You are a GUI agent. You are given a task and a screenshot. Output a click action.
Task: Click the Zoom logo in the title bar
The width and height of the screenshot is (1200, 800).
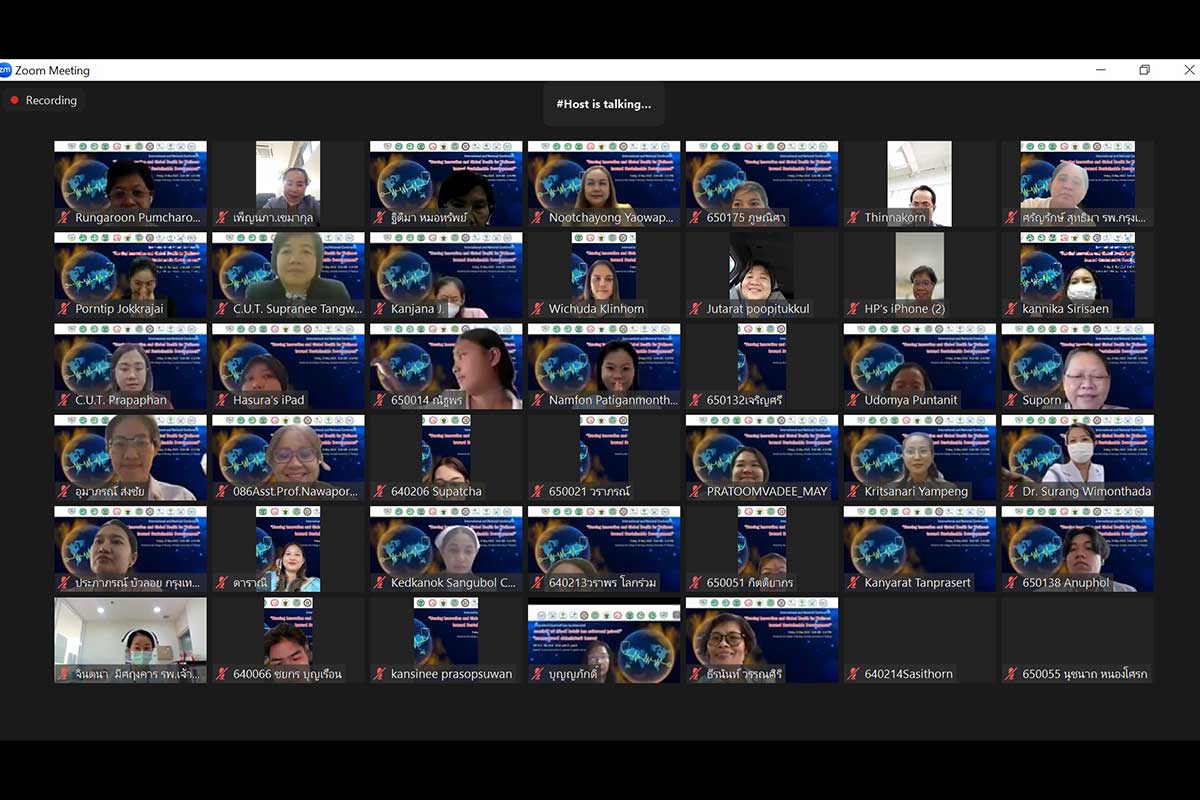[x=5, y=70]
